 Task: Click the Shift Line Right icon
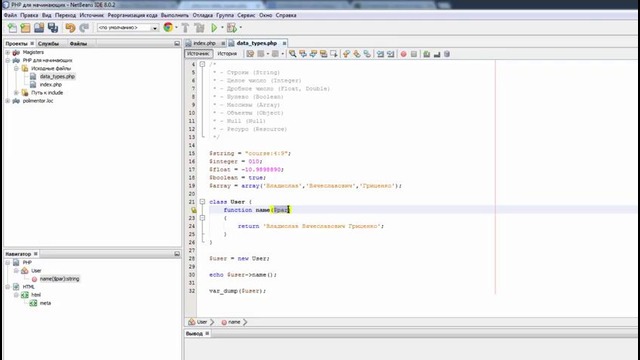[x=390, y=54]
